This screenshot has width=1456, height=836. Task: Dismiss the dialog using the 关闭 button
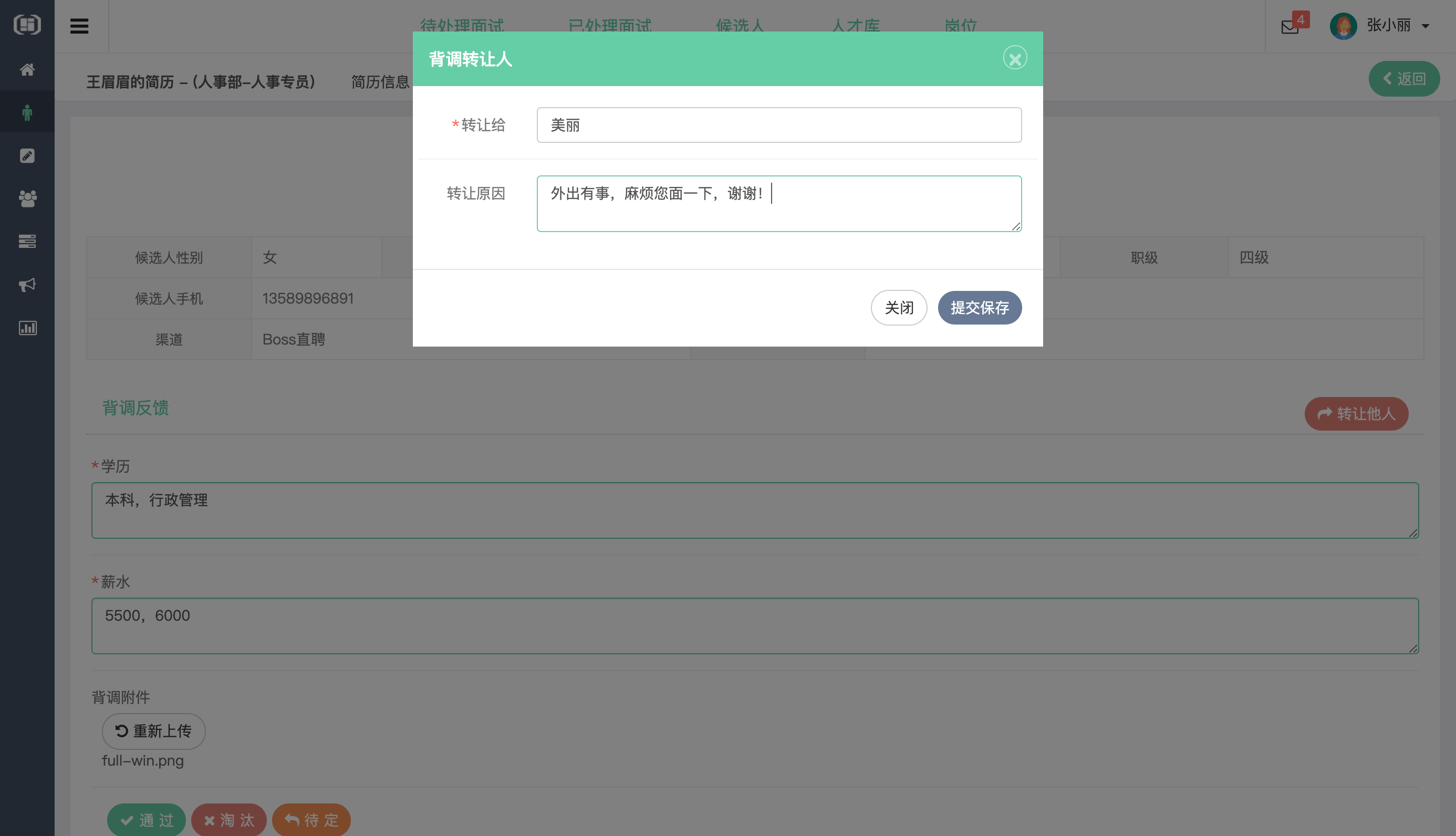(899, 308)
